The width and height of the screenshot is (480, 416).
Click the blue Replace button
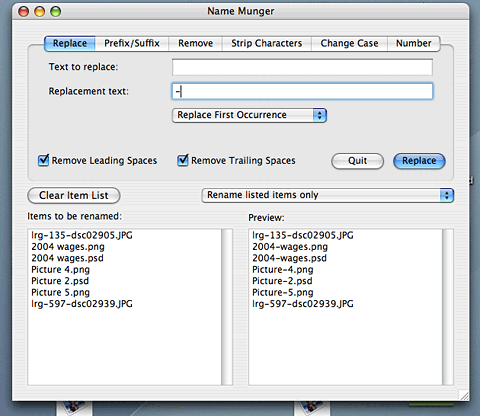click(x=419, y=161)
